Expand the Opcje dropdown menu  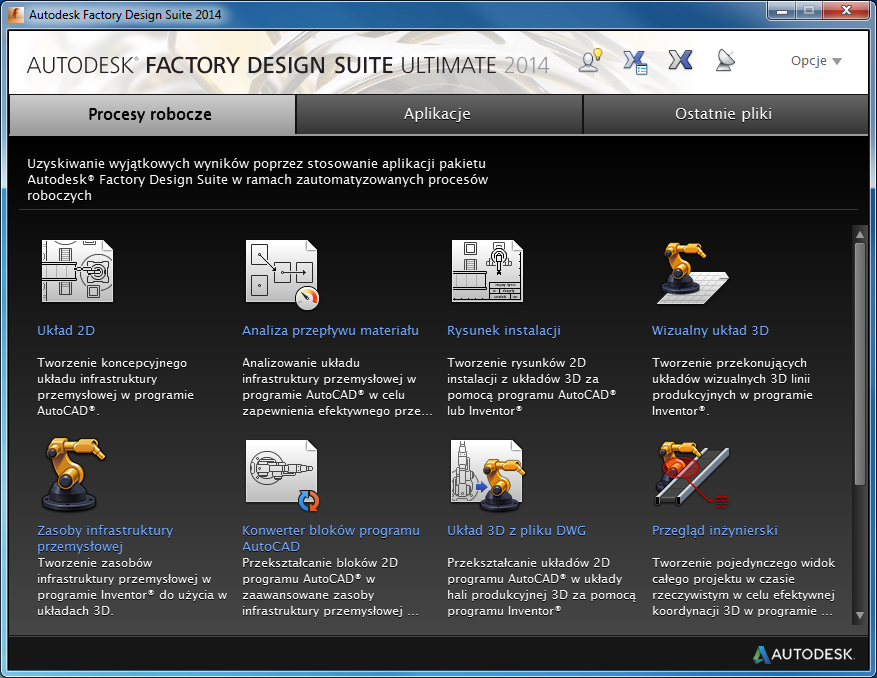pos(816,61)
